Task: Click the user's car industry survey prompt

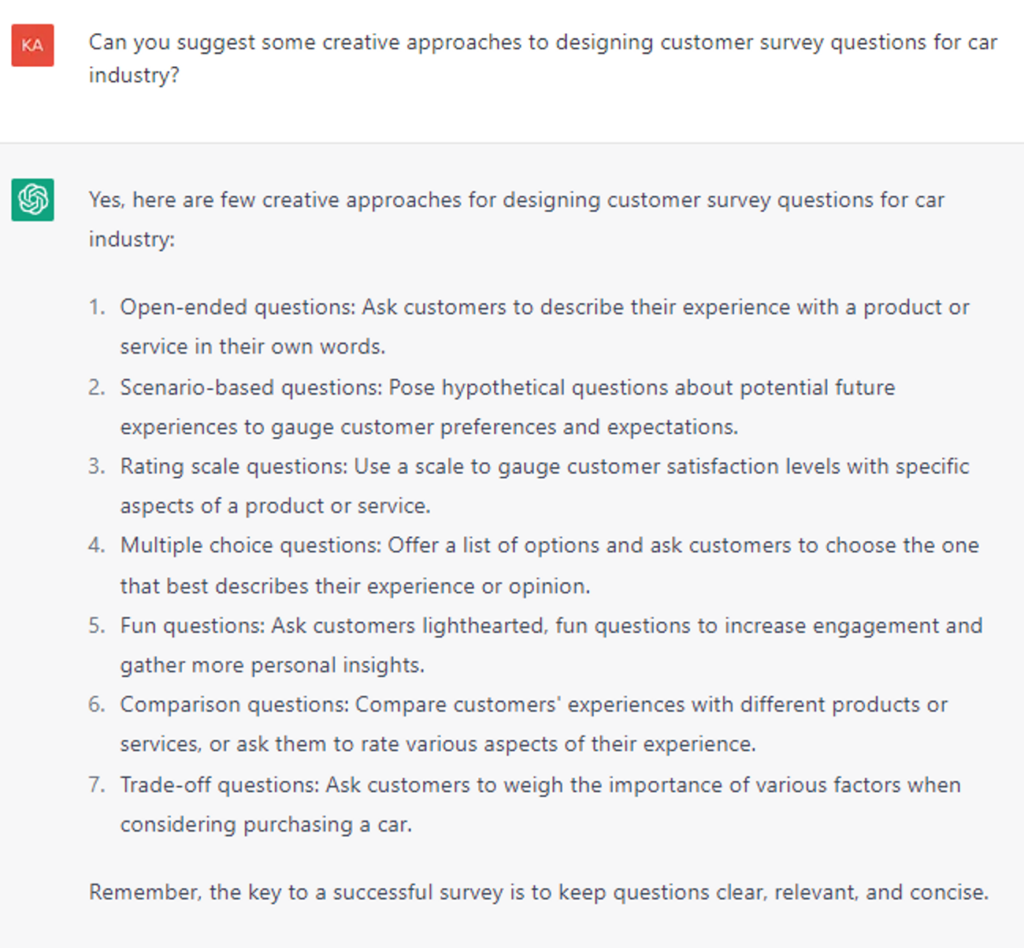Action: pyautogui.click(x=543, y=58)
